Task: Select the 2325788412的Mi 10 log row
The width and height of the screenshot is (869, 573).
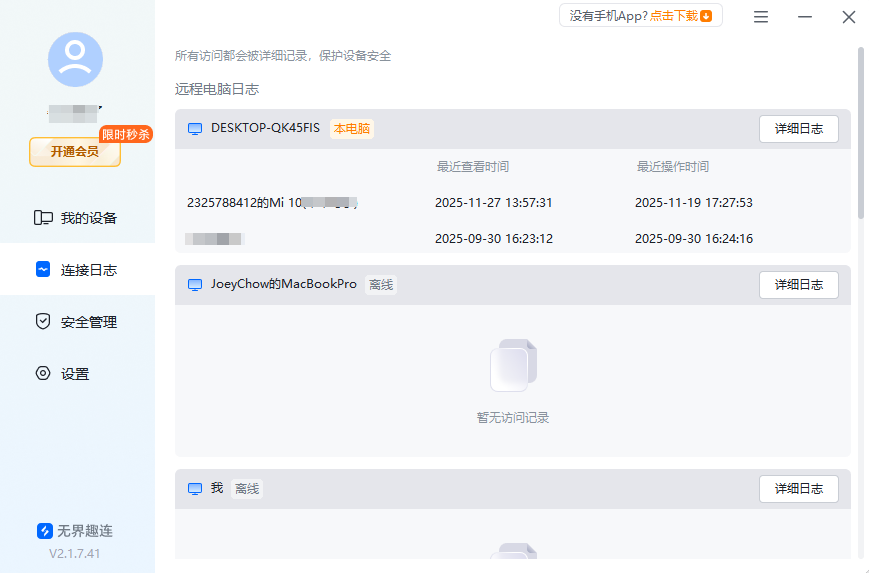Action: click(x=513, y=202)
